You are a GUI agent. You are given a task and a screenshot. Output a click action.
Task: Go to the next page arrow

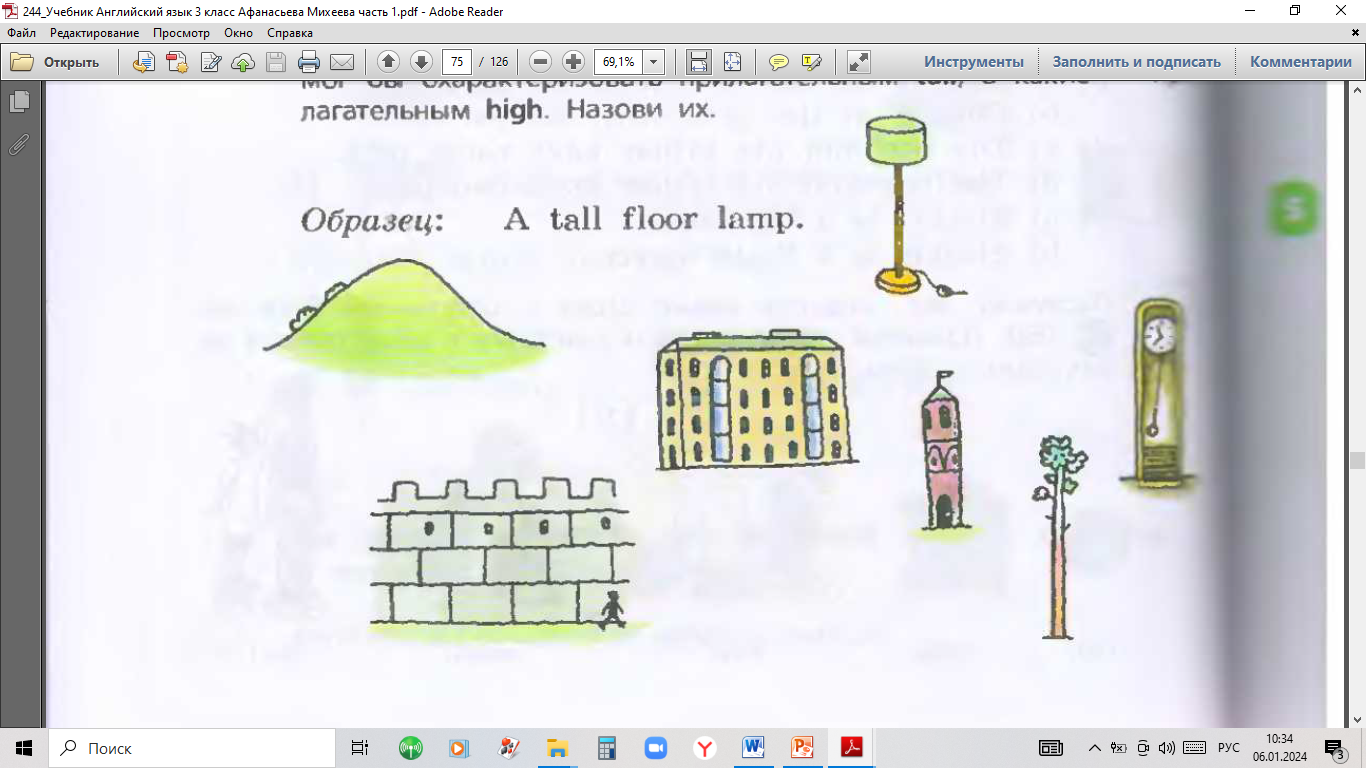(421, 62)
